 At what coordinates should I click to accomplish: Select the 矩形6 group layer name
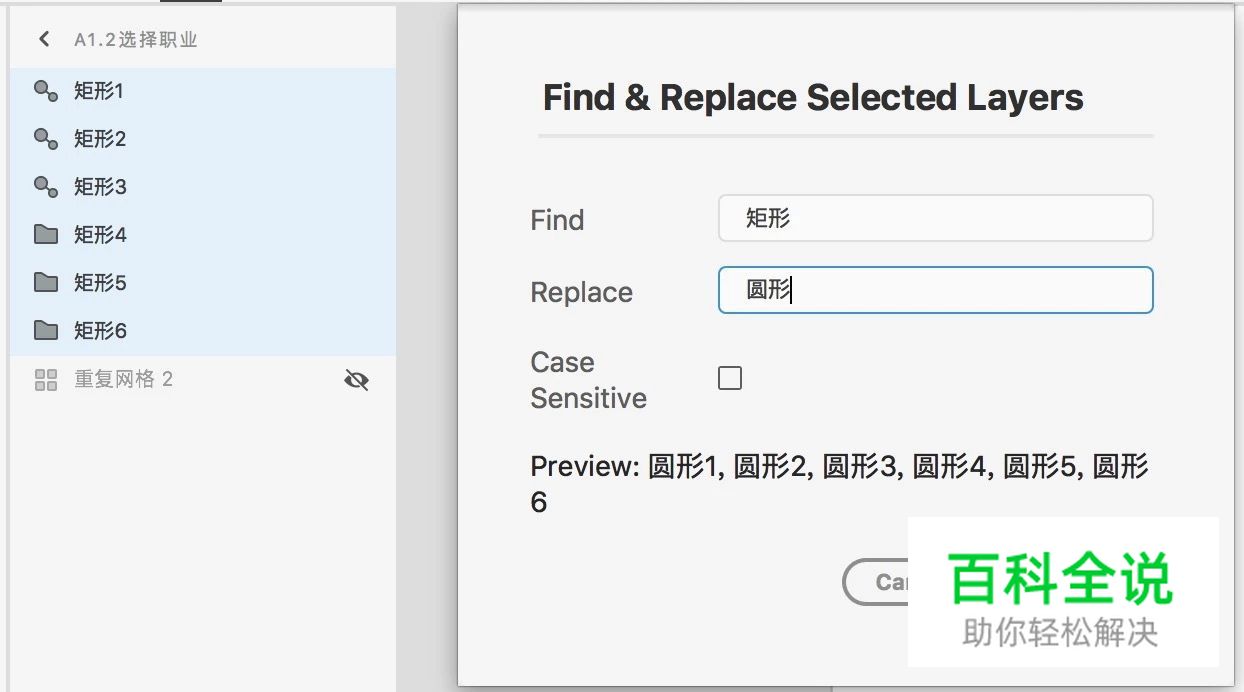(x=100, y=331)
